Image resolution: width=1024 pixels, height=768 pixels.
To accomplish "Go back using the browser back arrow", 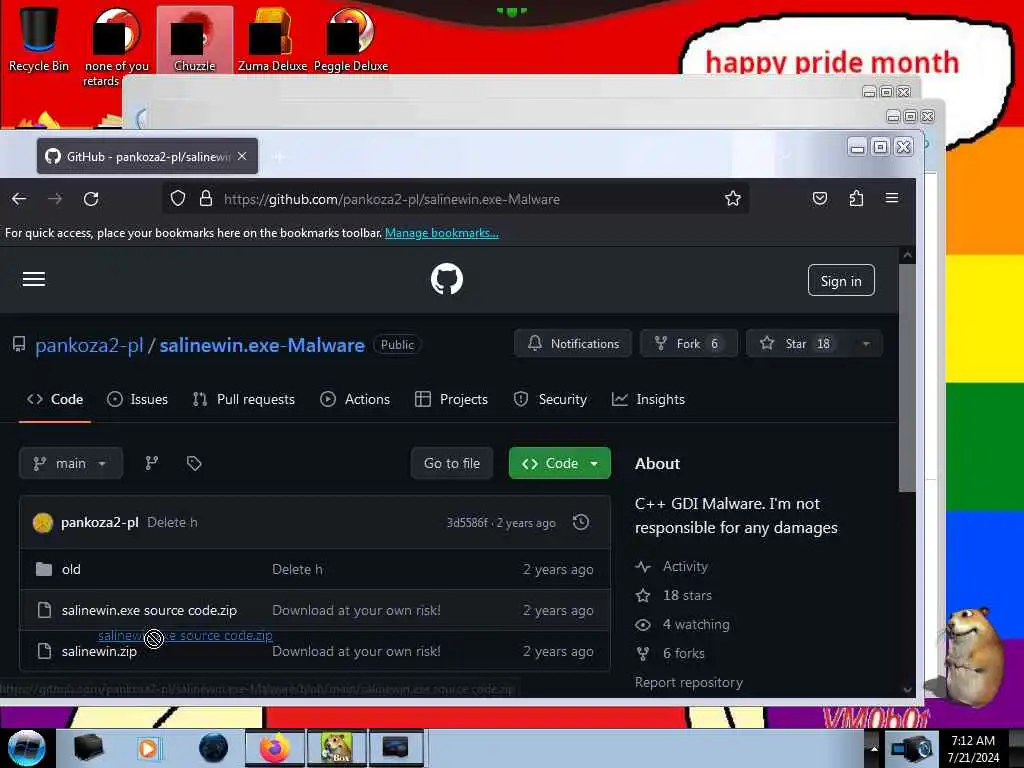I will [19, 199].
